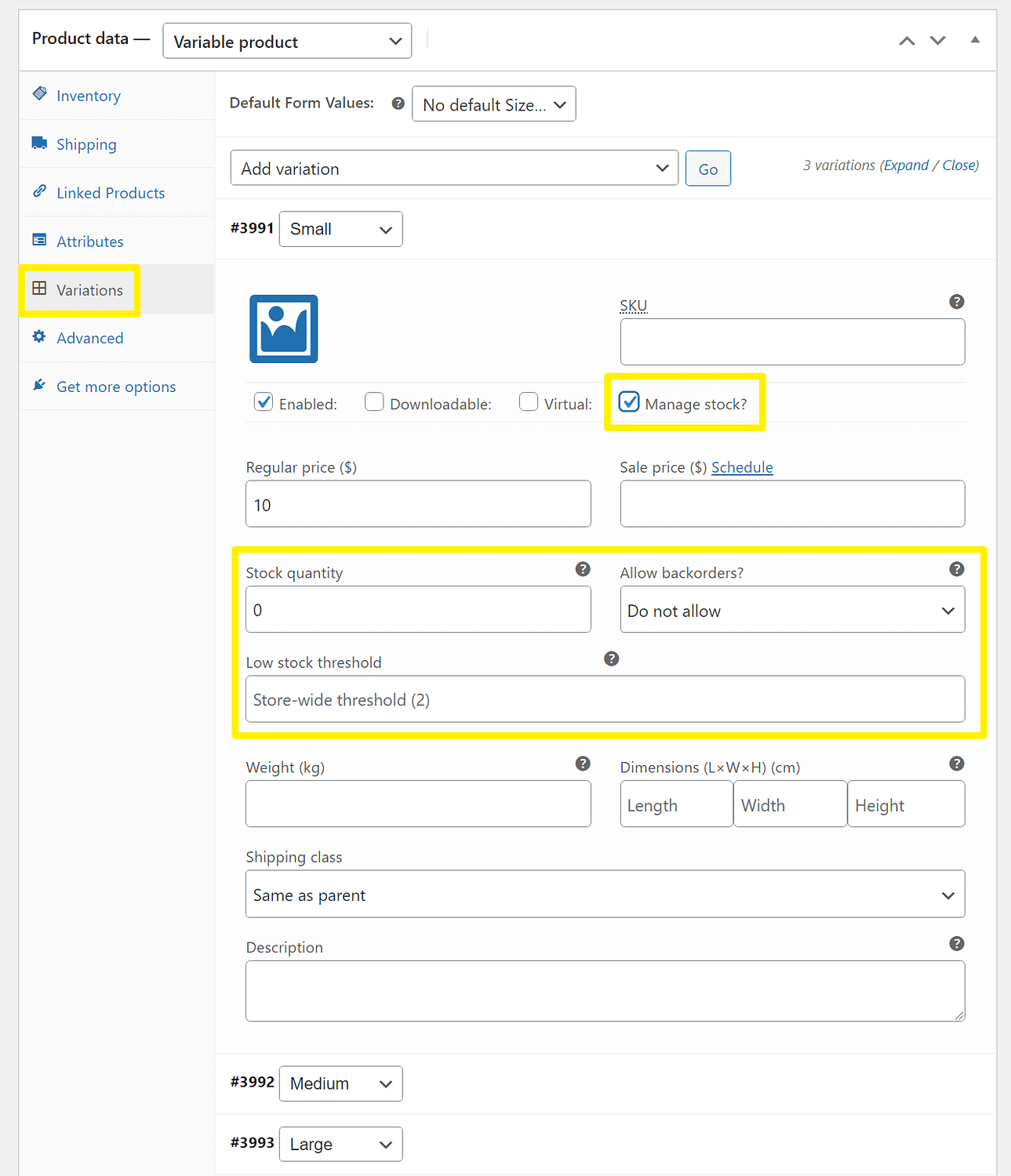Screen dimensions: 1011x1176
Task: Open the Shipping tab
Action: pyautogui.click(x=117, y=144)
